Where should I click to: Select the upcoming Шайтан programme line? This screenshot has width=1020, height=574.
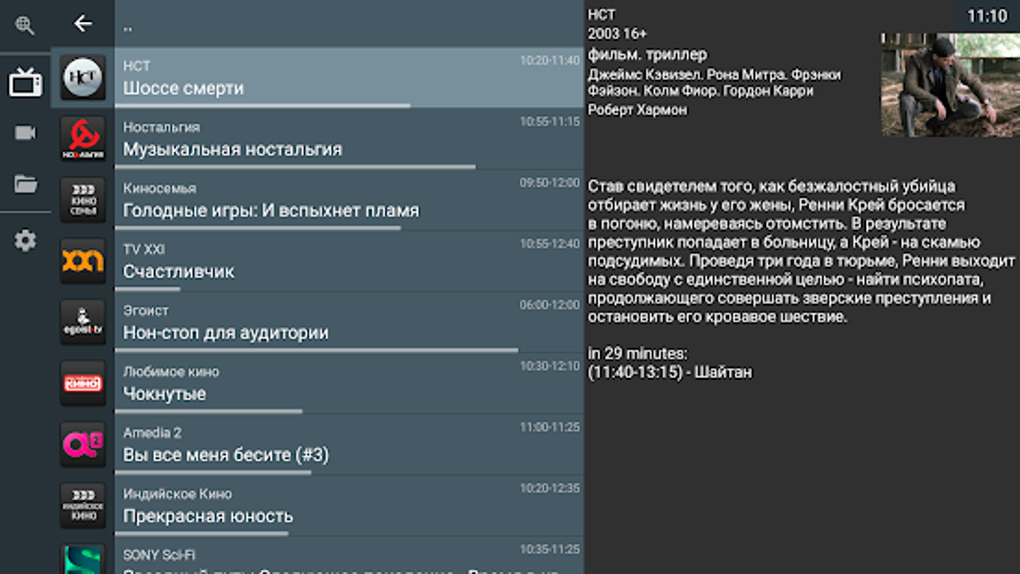(670, 373)
